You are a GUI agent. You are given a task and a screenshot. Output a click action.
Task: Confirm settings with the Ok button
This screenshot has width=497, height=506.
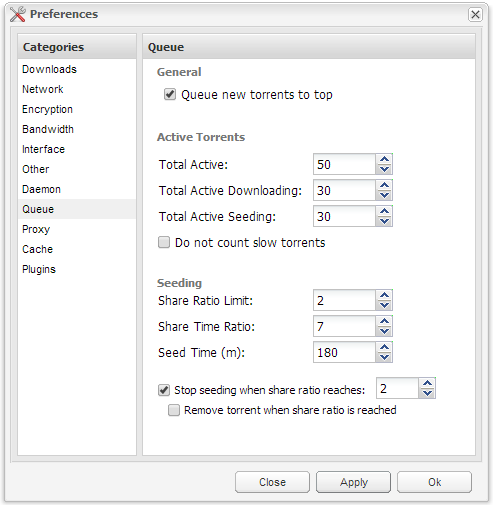434,482
